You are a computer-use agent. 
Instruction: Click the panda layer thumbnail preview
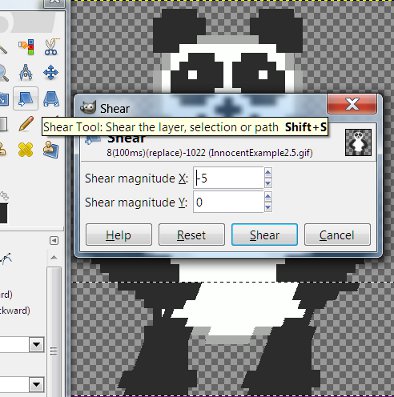pos(358,143)
